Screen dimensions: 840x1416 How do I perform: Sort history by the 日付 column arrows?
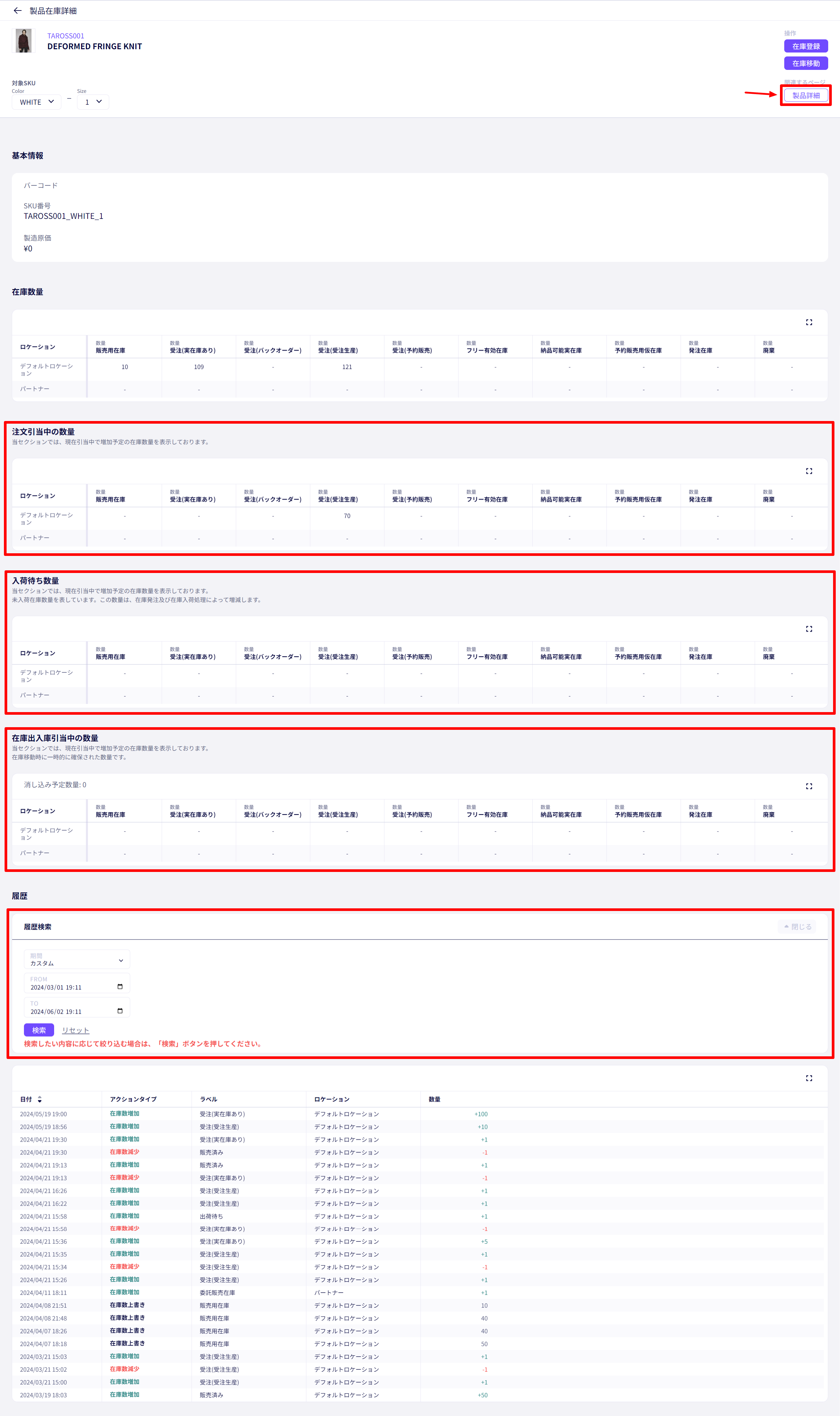click(40, 1099)
